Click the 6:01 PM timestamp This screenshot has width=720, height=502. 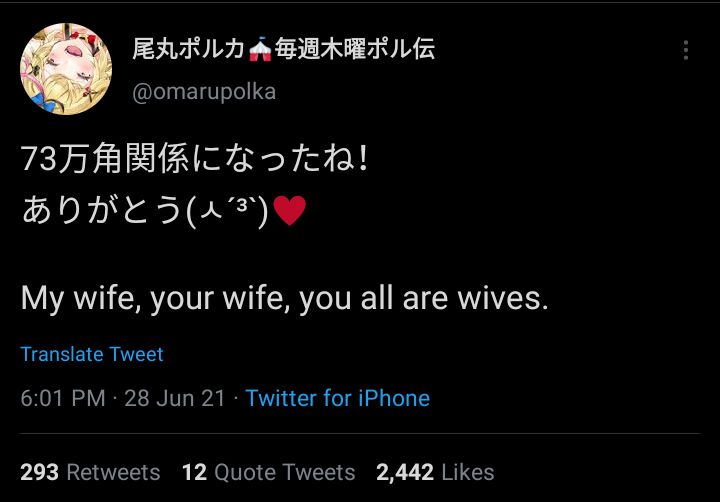(x=62, y=398)
